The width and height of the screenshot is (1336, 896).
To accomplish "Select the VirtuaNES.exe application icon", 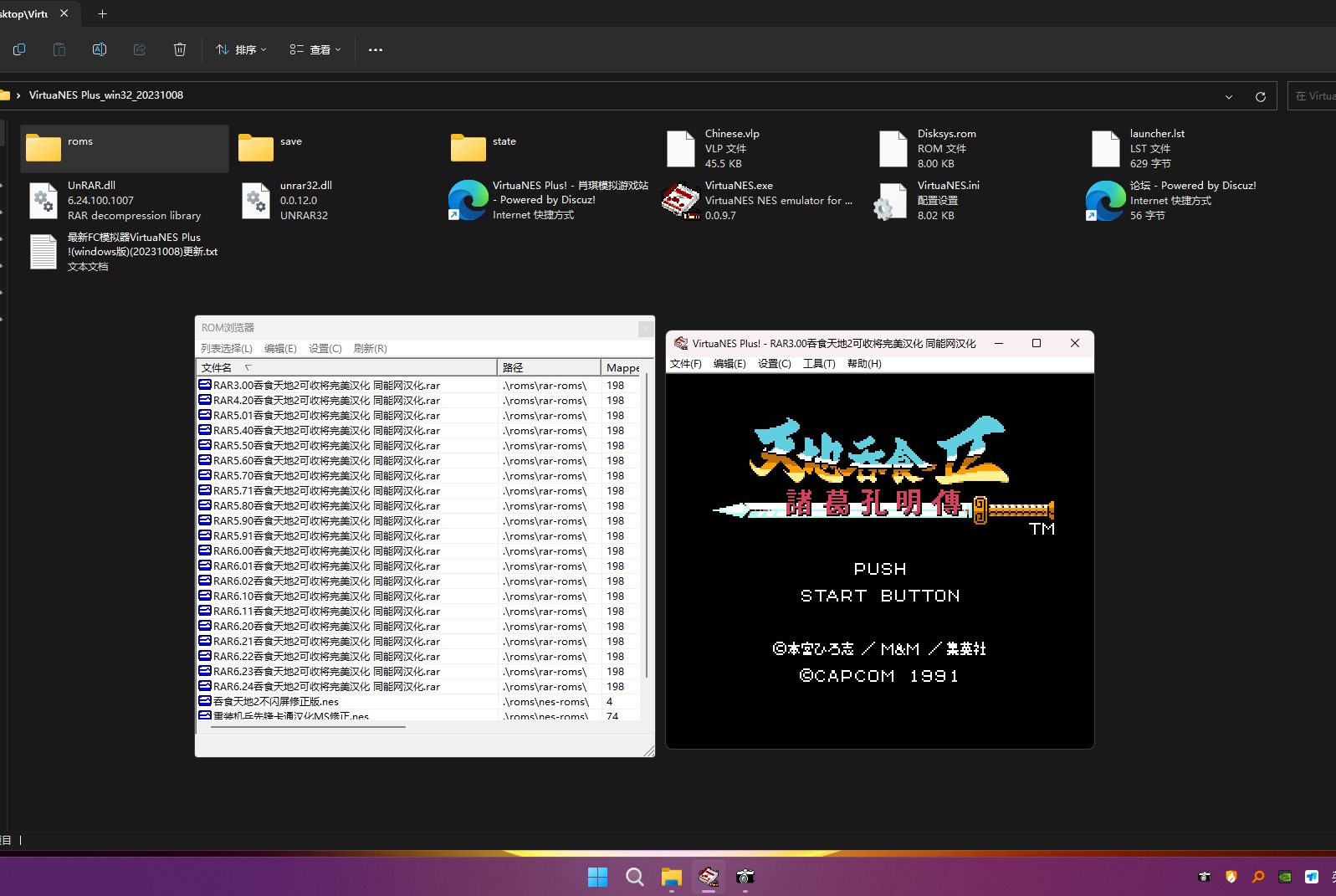I will click(x=680, y=201).
